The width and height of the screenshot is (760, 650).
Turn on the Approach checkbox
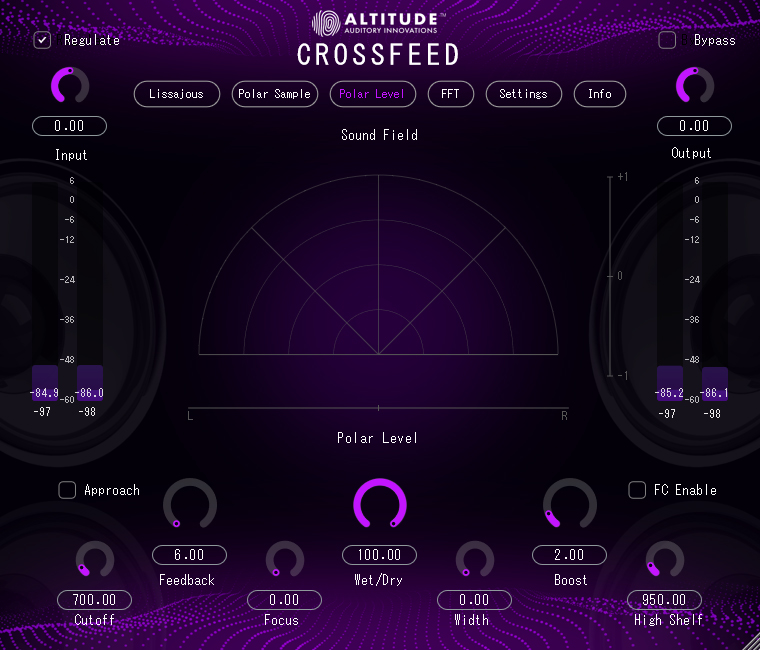[67, 490]
